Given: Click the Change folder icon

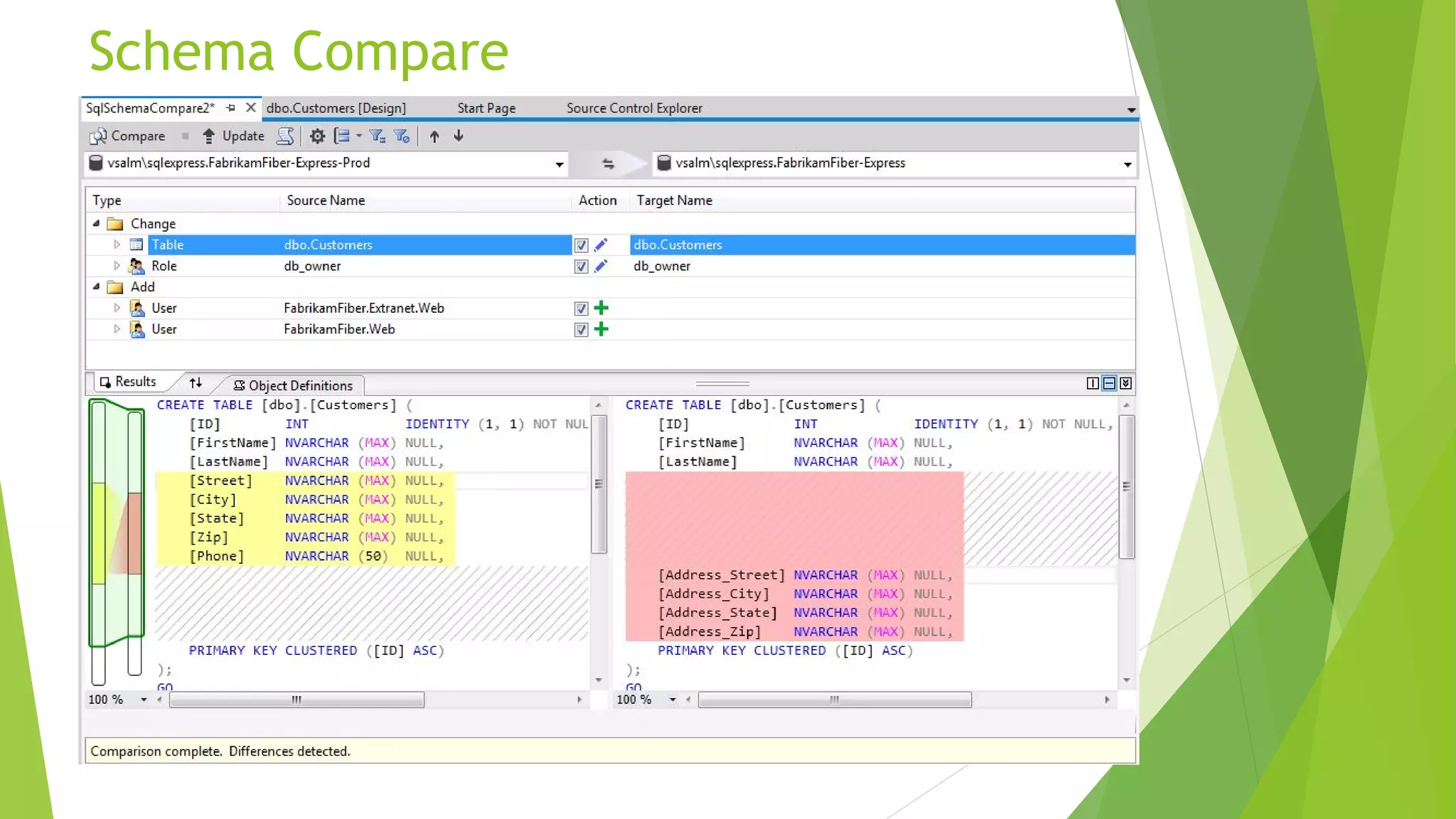Looking at the screenshot, I should [114, 224].
